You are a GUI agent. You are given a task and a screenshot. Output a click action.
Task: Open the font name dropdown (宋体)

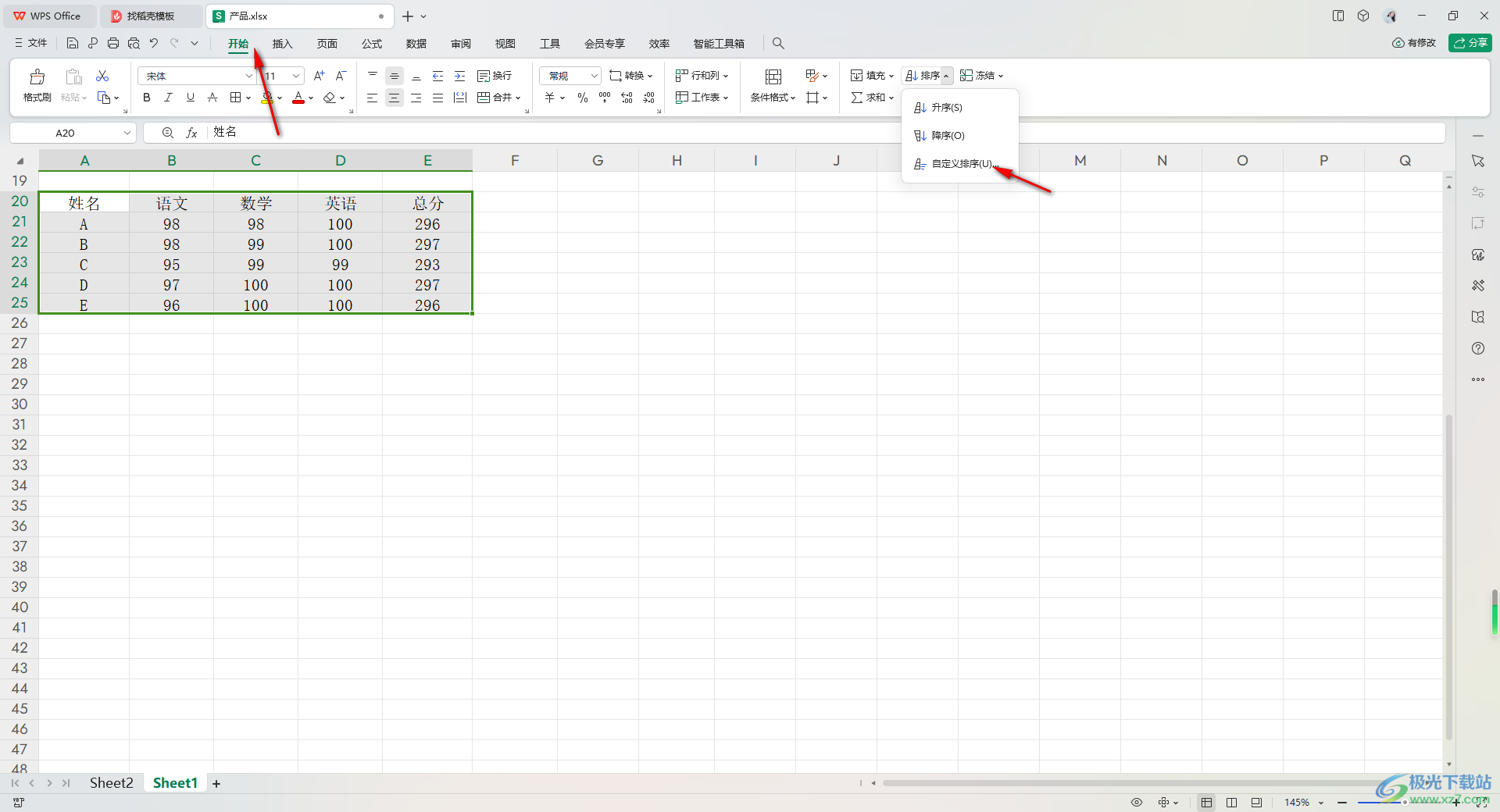coord(249,76)
